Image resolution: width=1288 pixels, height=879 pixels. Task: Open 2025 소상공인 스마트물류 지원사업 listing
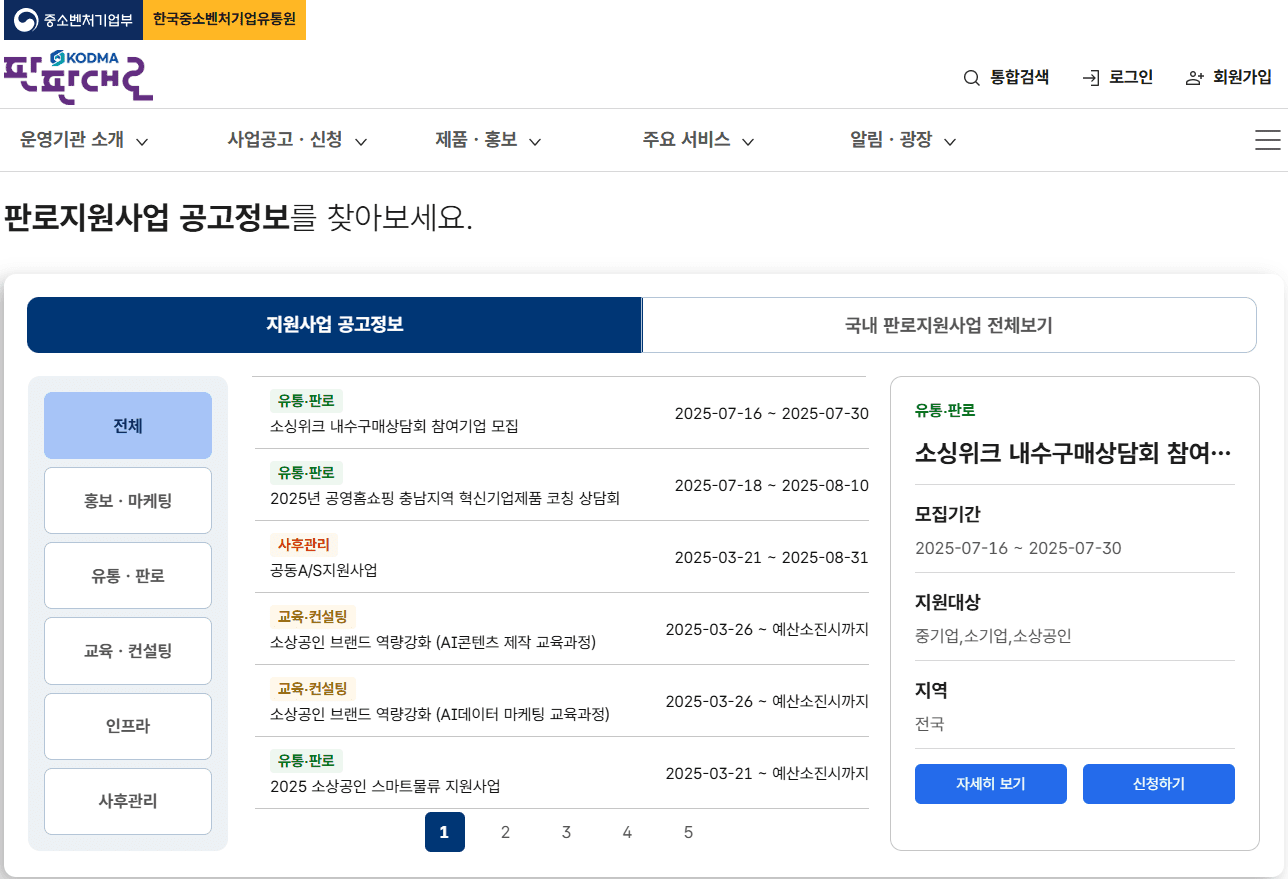(385, 786)
